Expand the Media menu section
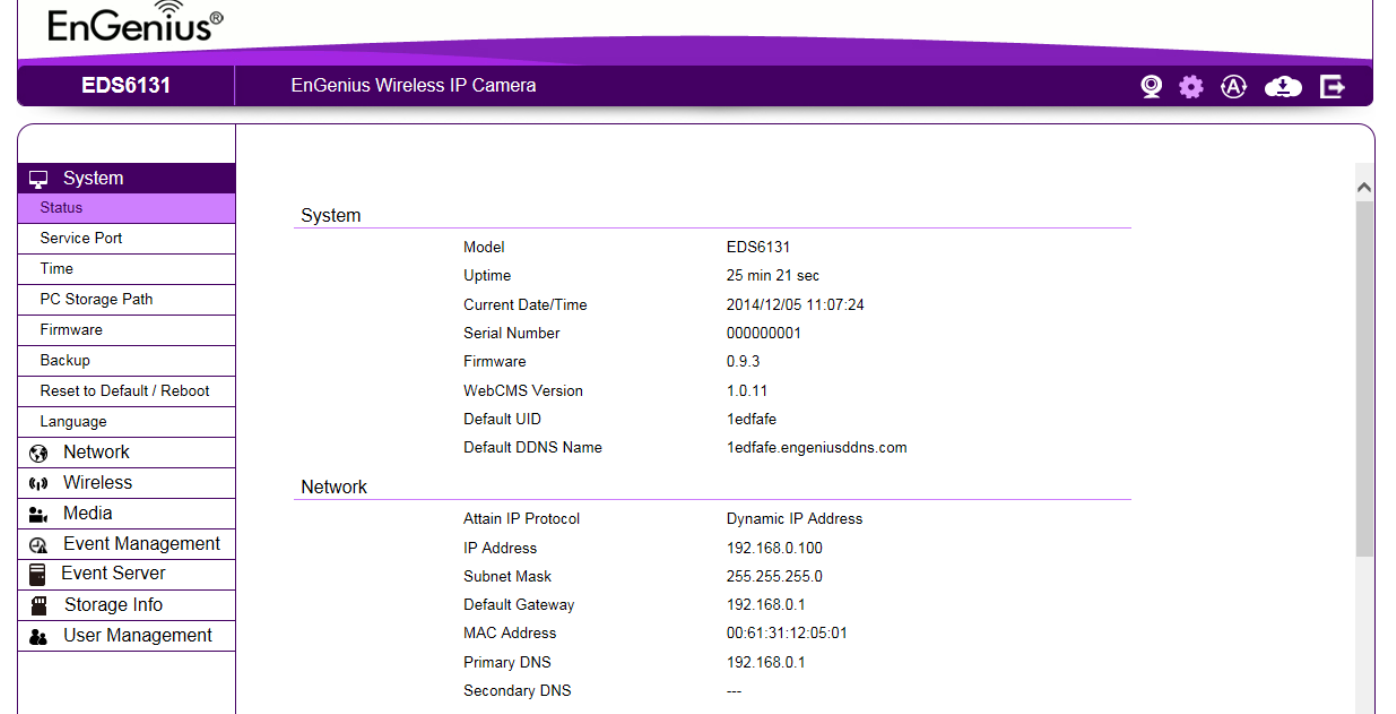The height and width of the screenshot is (714, 1396). (126, 514)
